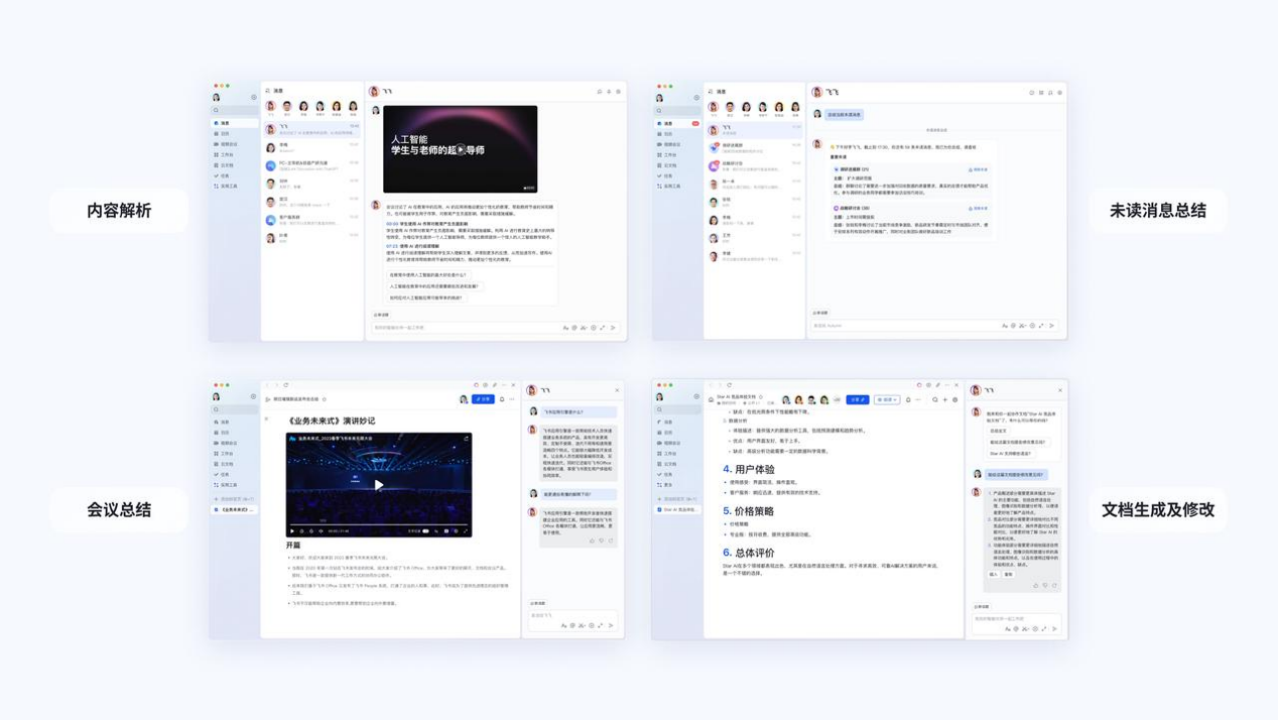
Task: Close the AI chat panel in 会议总结 window
Action: [x=617, y=390]
